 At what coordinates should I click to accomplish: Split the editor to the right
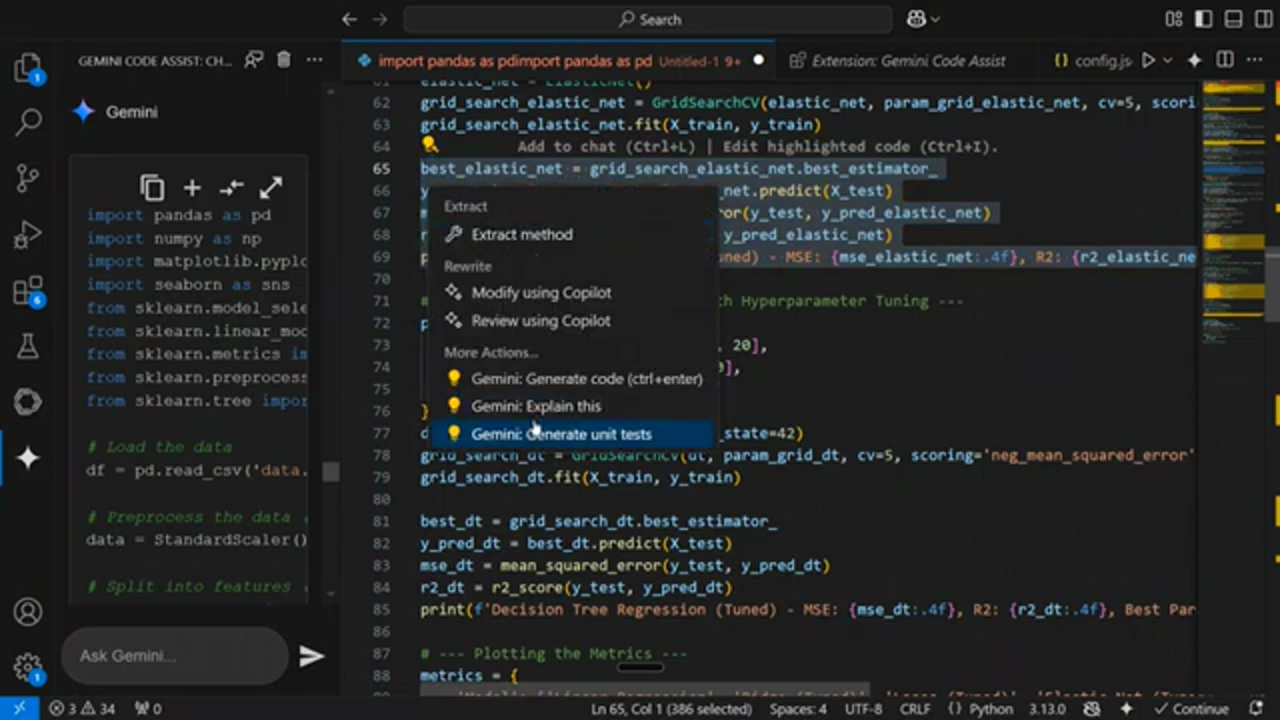point(1224,61)
